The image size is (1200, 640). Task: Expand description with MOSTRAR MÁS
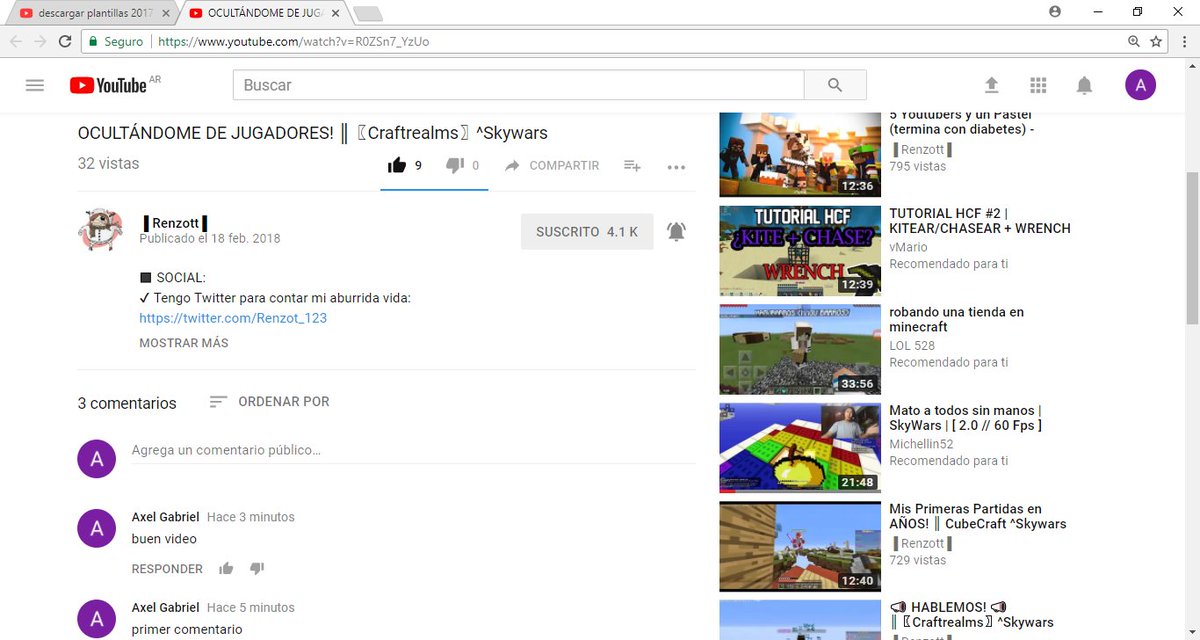click(184, 343)
